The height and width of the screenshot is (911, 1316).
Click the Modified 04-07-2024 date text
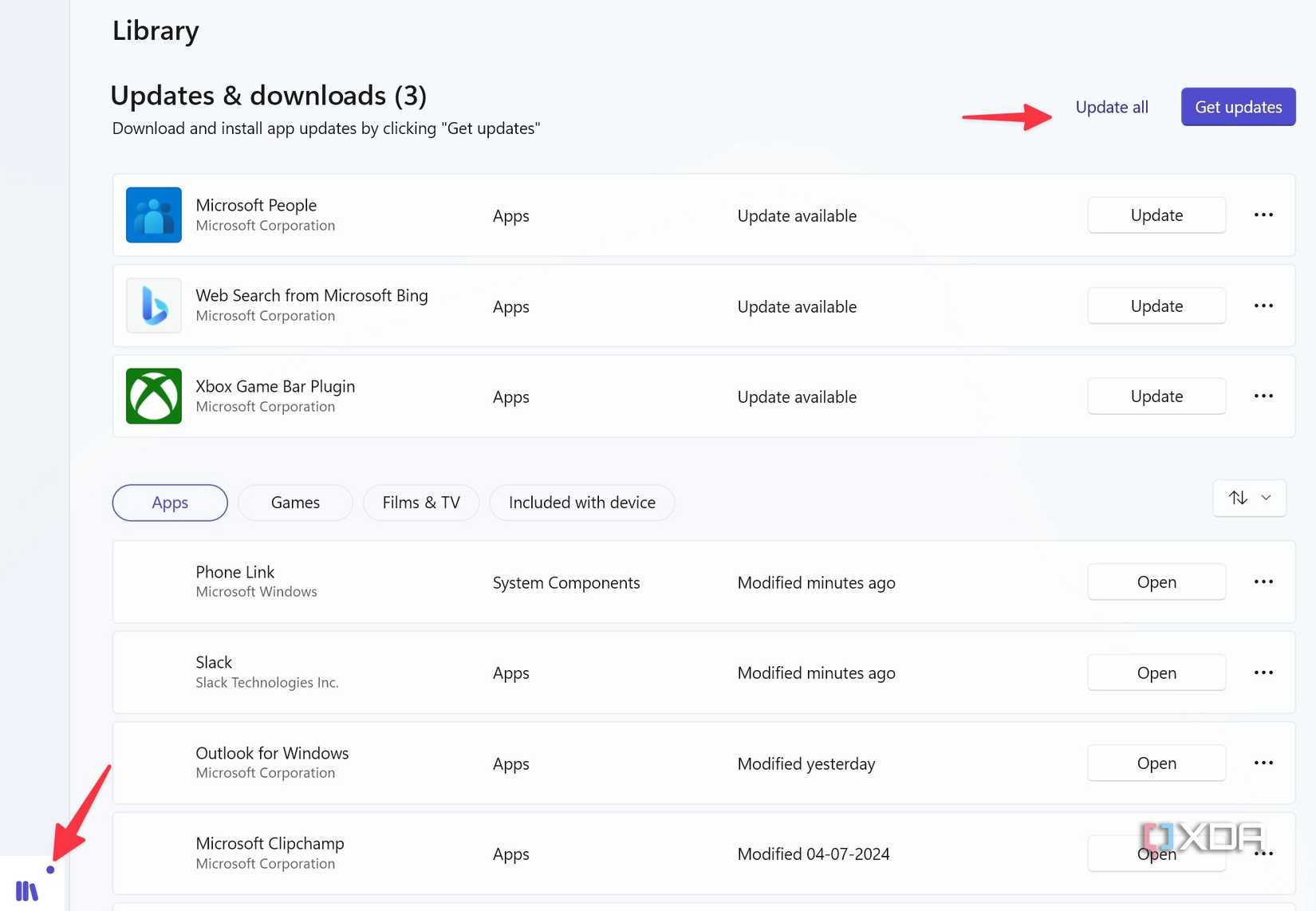(814, 854)
